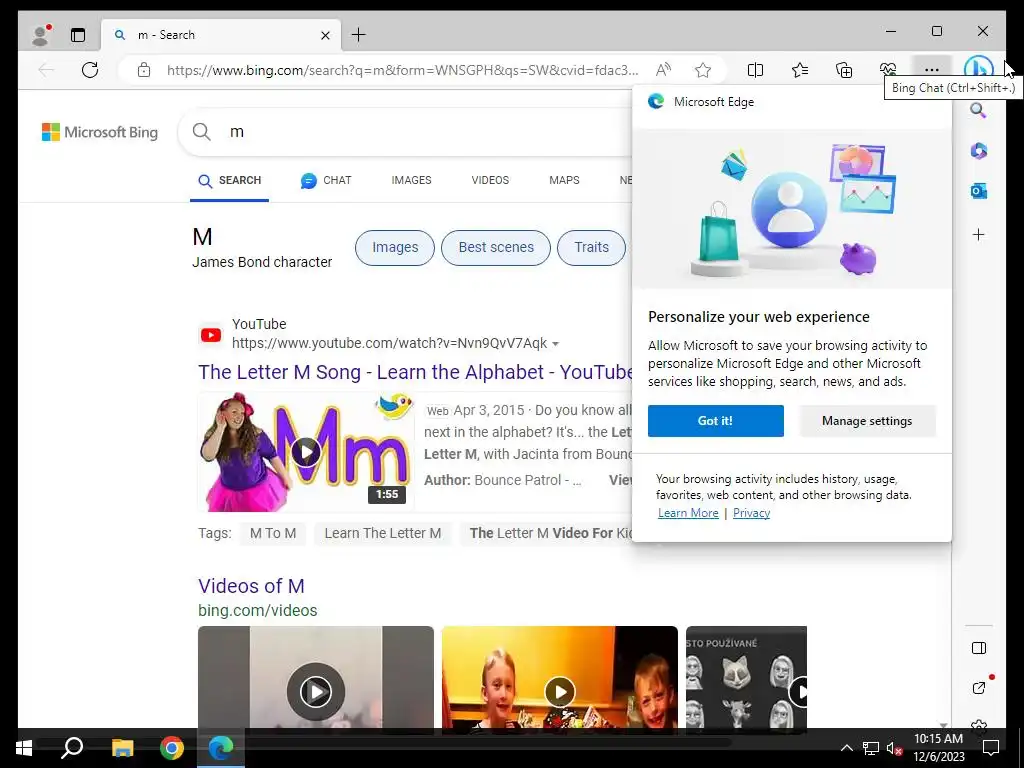This screenshot has height=768, width=1024.
Task: Close the 'm - Search' tab
Action: tap(325, 35)
